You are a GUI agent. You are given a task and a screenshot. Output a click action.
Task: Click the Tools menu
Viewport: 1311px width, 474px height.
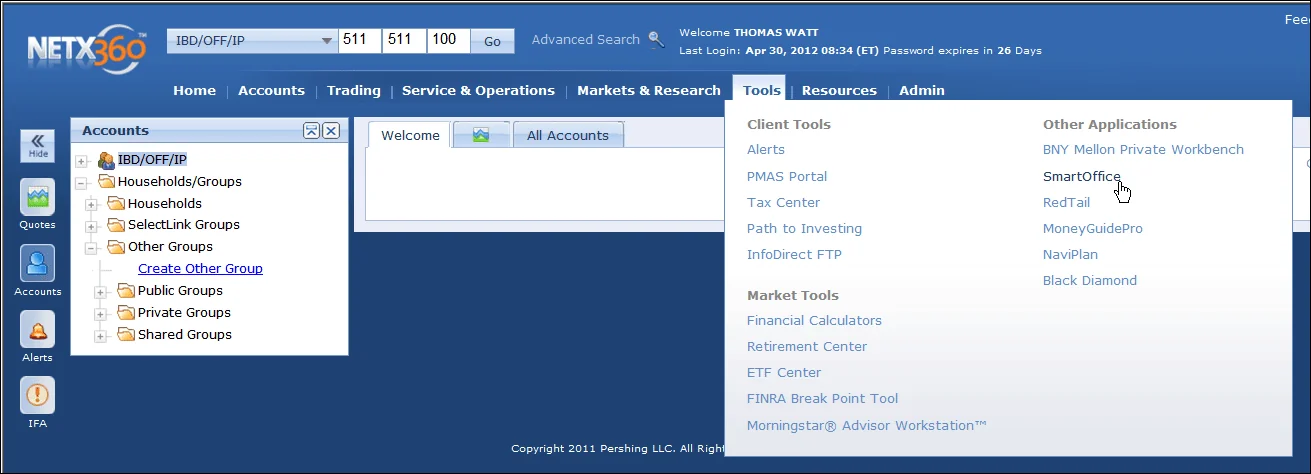coord(761,90)
